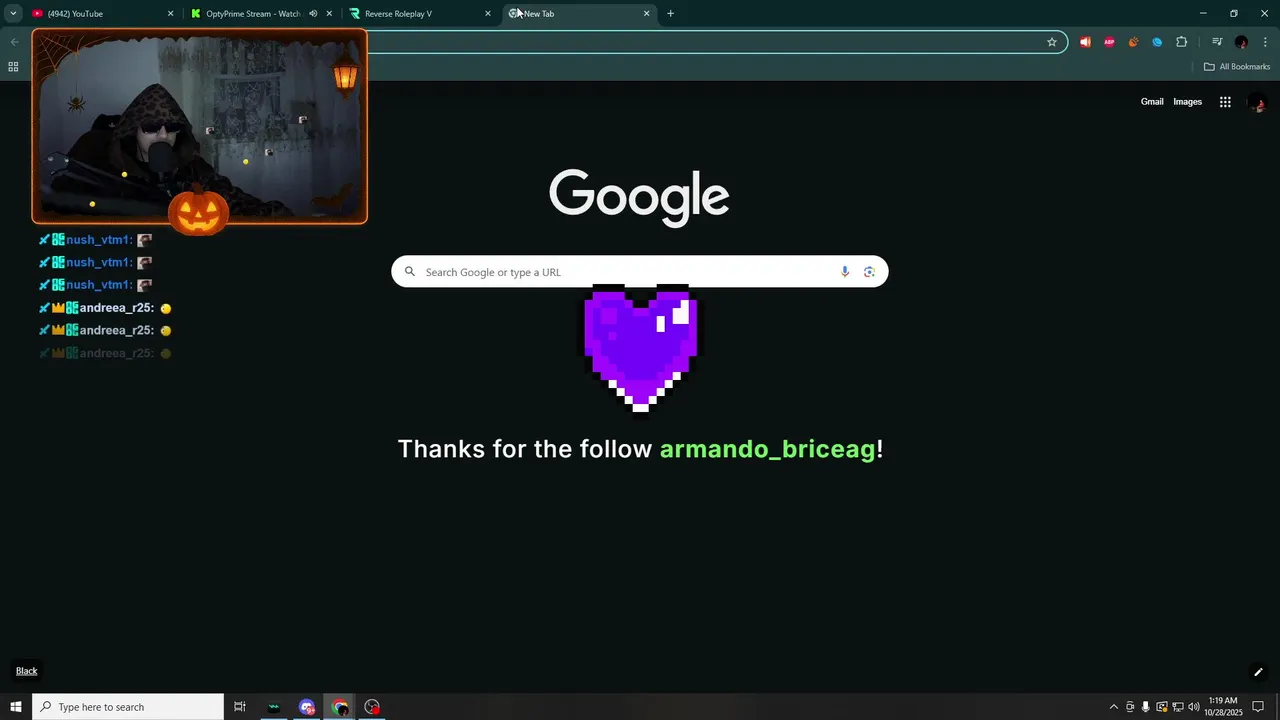Close the Reverse Roleplay tab
1280x720 pixels.
(488, 14)
